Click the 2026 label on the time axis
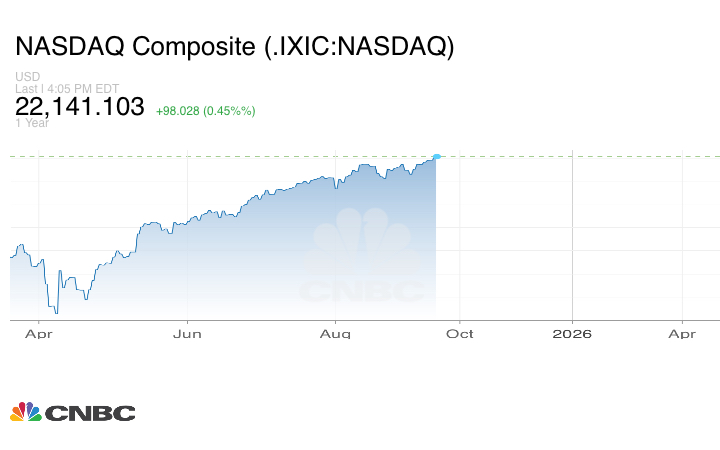The image size is (720, 450). point(571,334)
